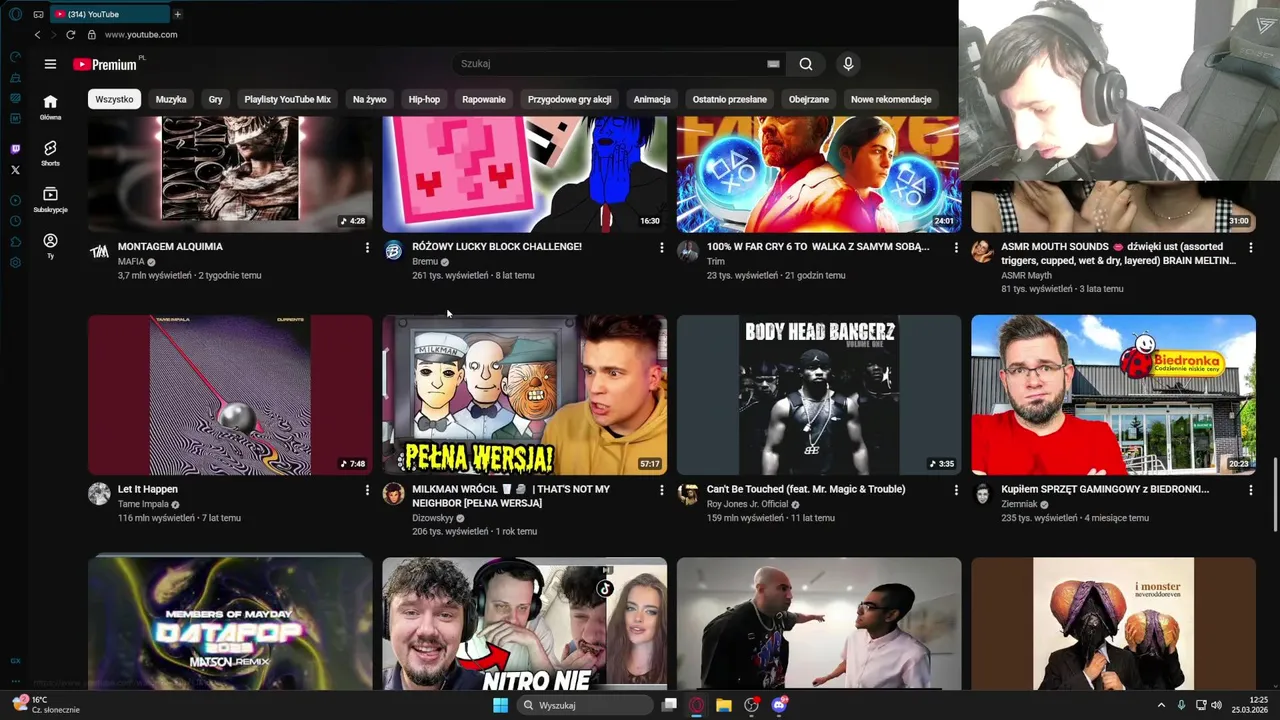The height and width of the screenshot is (720, 1280).
Task: Open the YouTube hamburger guide menu
Action: point(50,64)
